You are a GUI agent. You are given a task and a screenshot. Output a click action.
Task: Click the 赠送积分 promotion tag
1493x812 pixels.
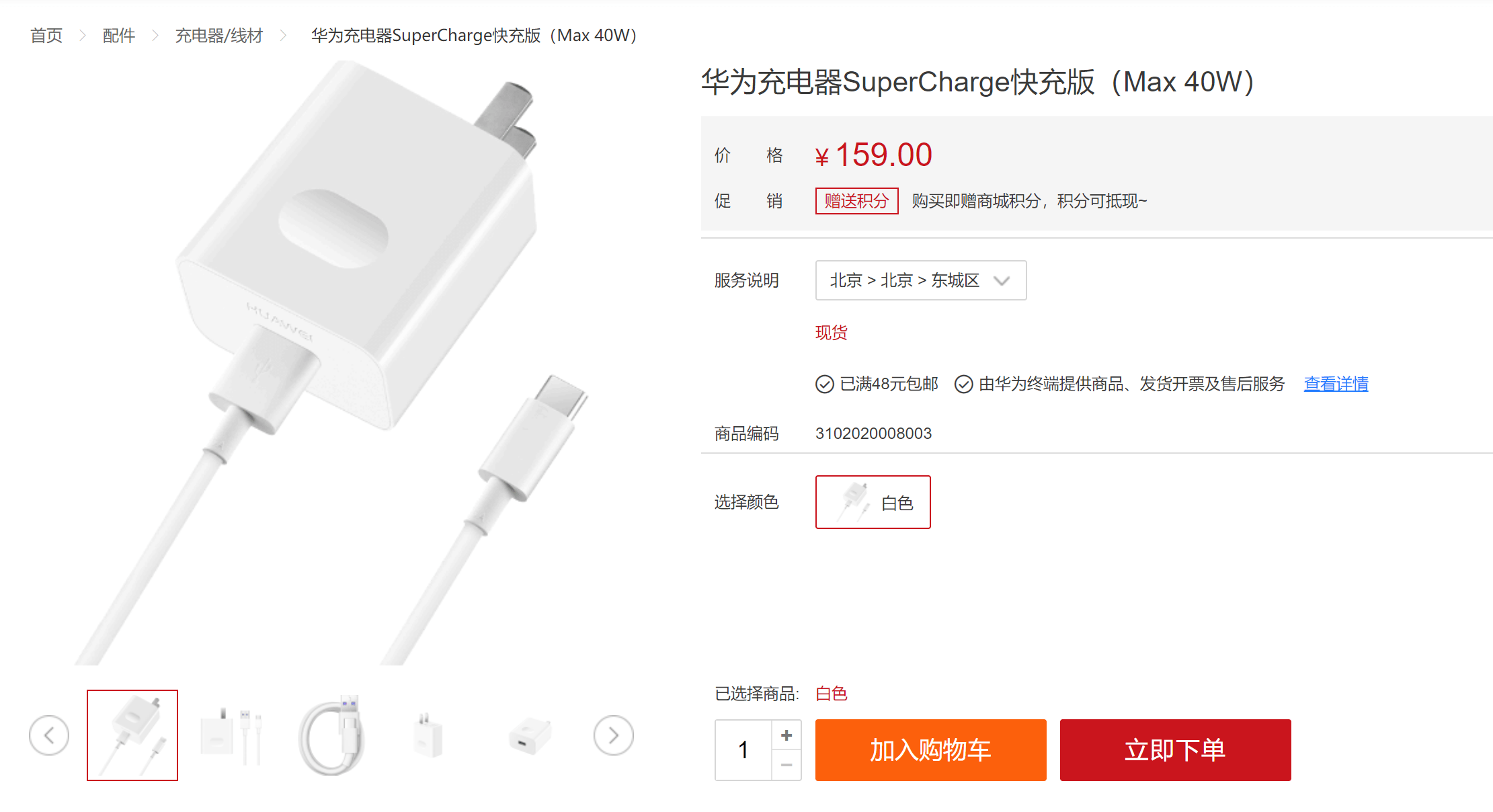click(x=856, y=201)
